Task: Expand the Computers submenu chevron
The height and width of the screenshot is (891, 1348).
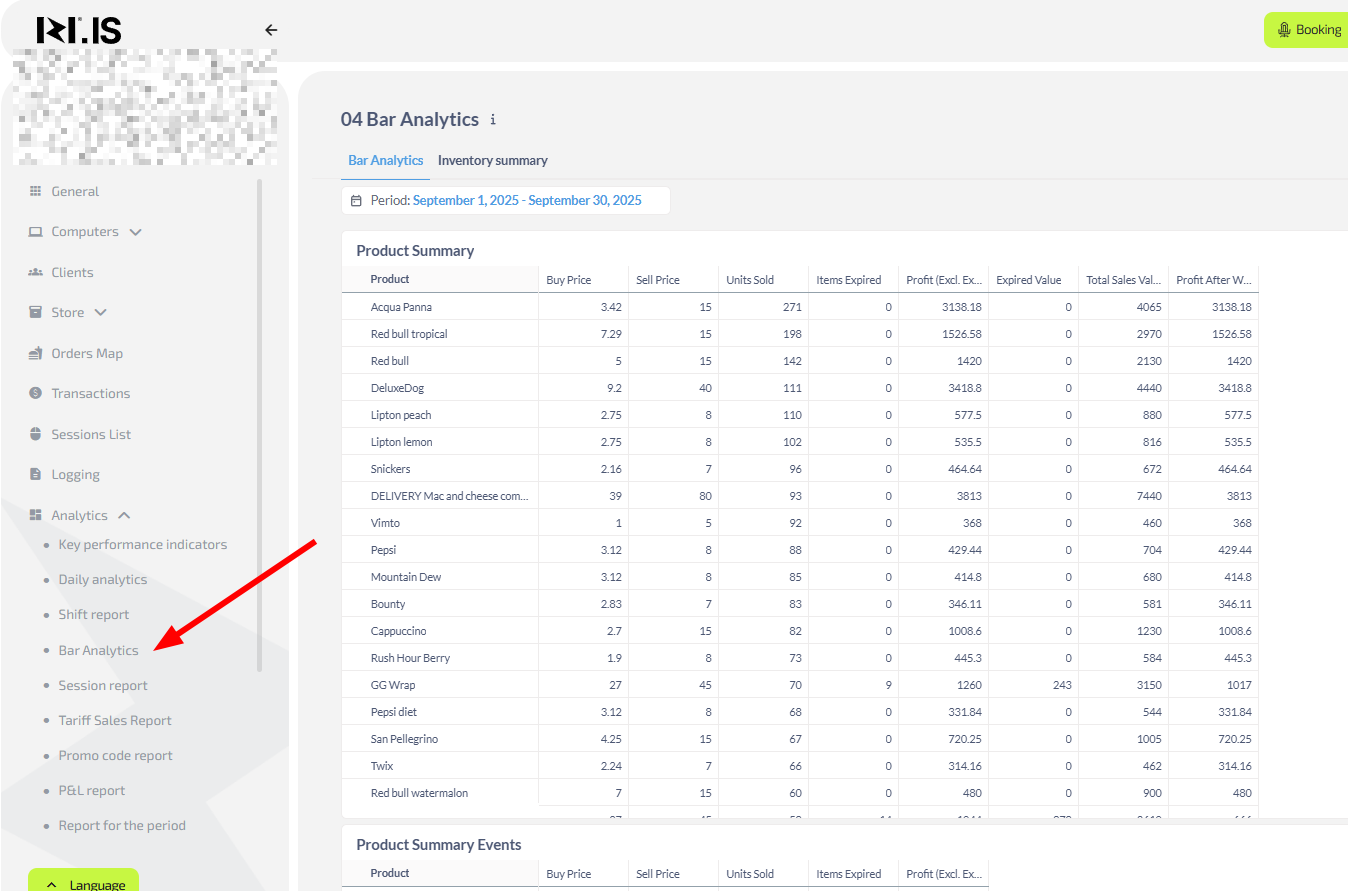Action: pos(136,232)
